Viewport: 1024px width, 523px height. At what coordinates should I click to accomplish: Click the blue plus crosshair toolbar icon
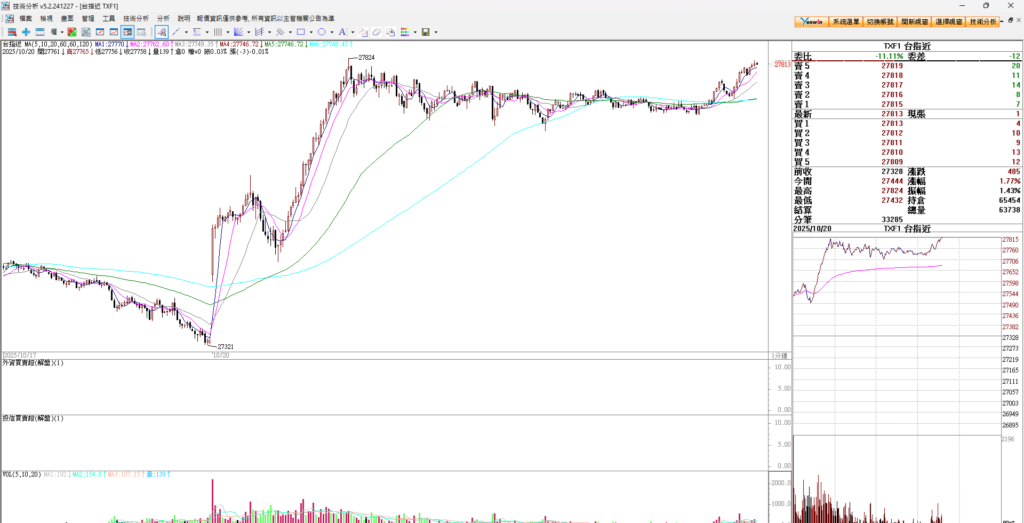26,32
